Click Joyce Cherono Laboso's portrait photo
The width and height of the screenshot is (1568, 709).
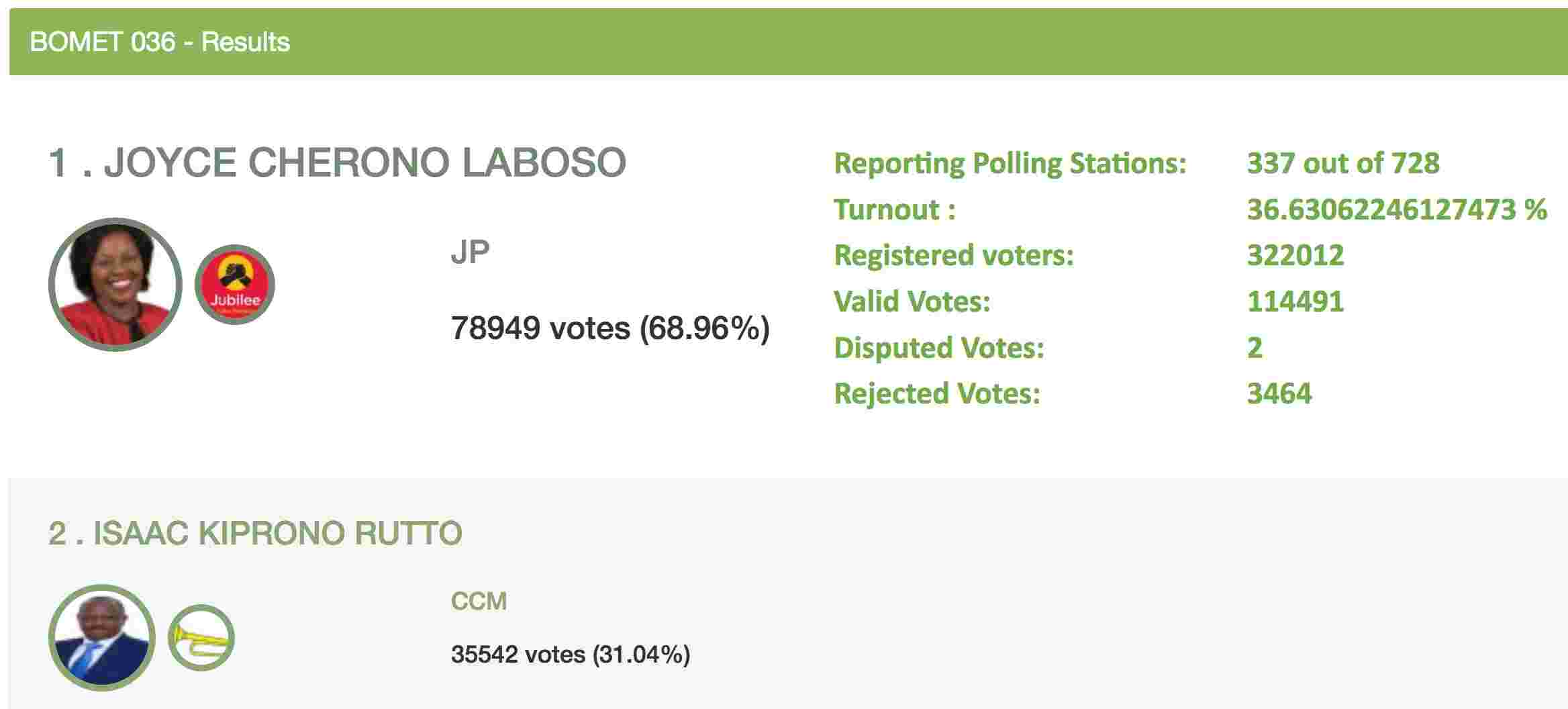pyautogui.click(x=115, y=284)
